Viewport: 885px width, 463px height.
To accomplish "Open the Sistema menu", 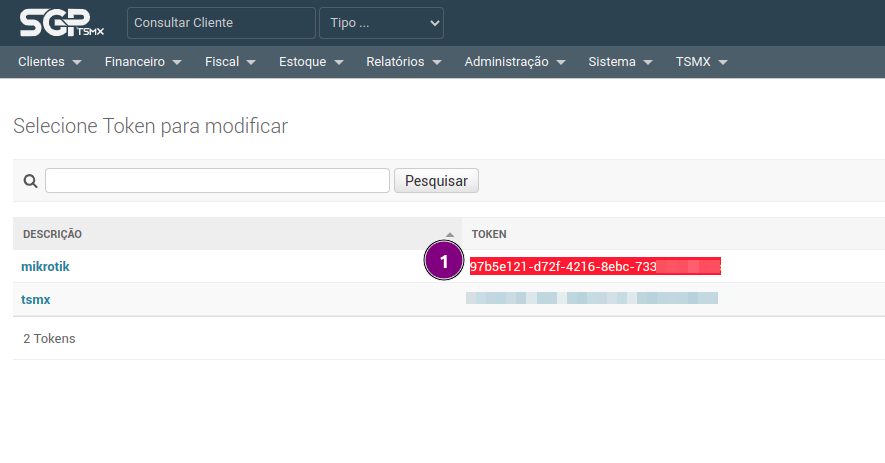I will point(620,62).
